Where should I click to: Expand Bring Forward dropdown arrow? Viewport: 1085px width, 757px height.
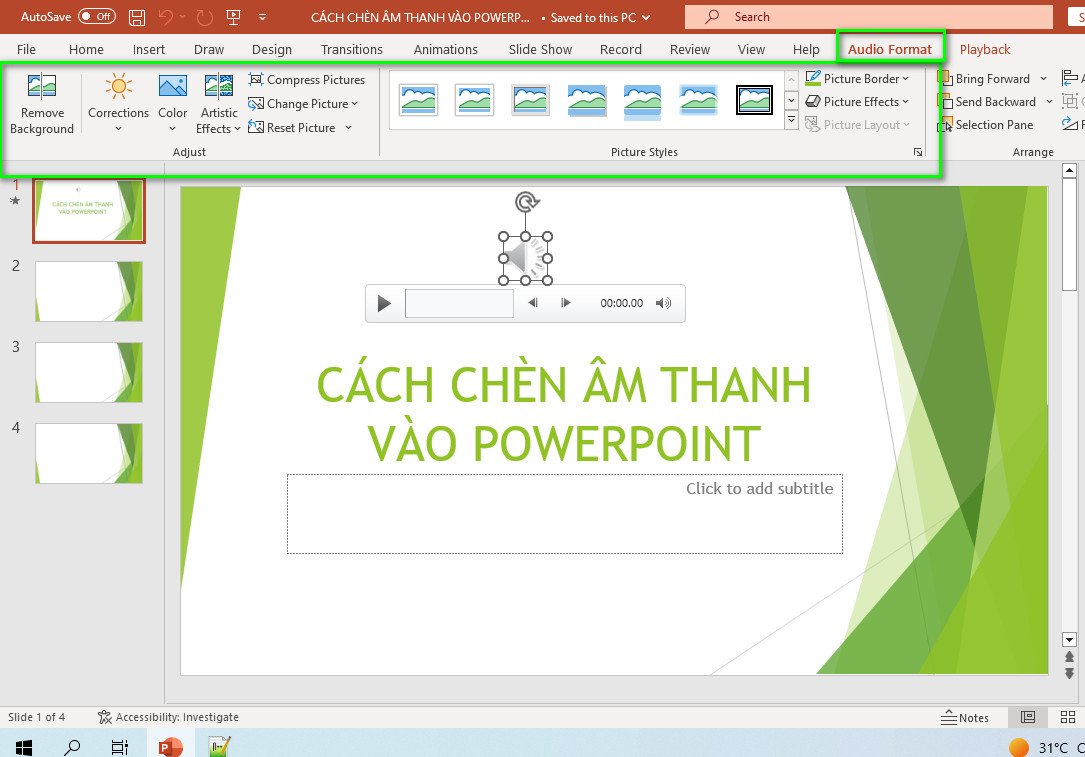(1043, 79)
